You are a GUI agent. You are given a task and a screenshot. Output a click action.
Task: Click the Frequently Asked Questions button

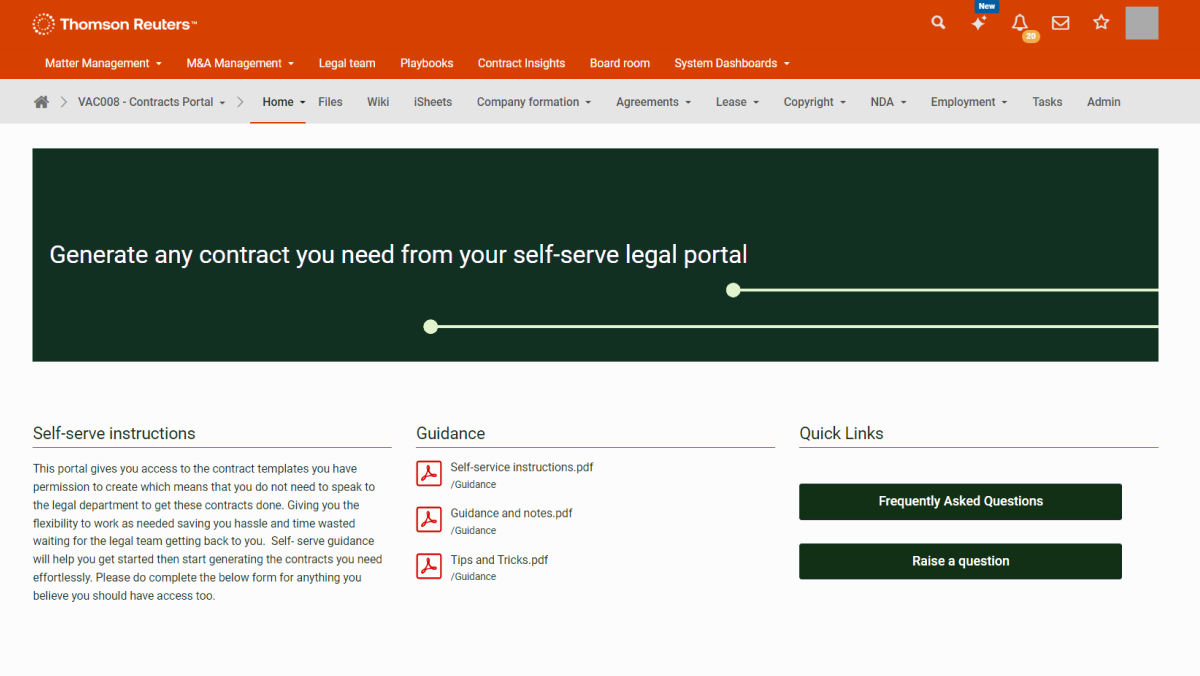pos(960,502)
